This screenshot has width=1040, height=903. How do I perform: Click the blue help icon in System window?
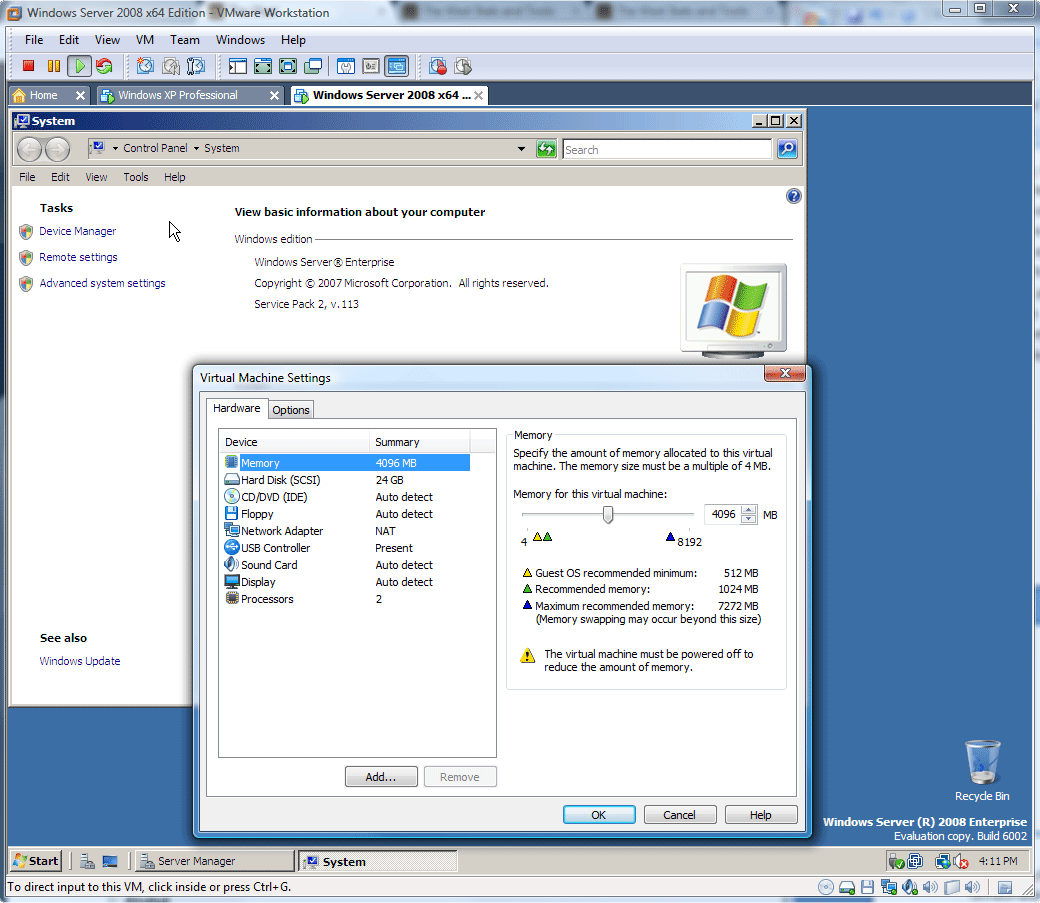793,196
